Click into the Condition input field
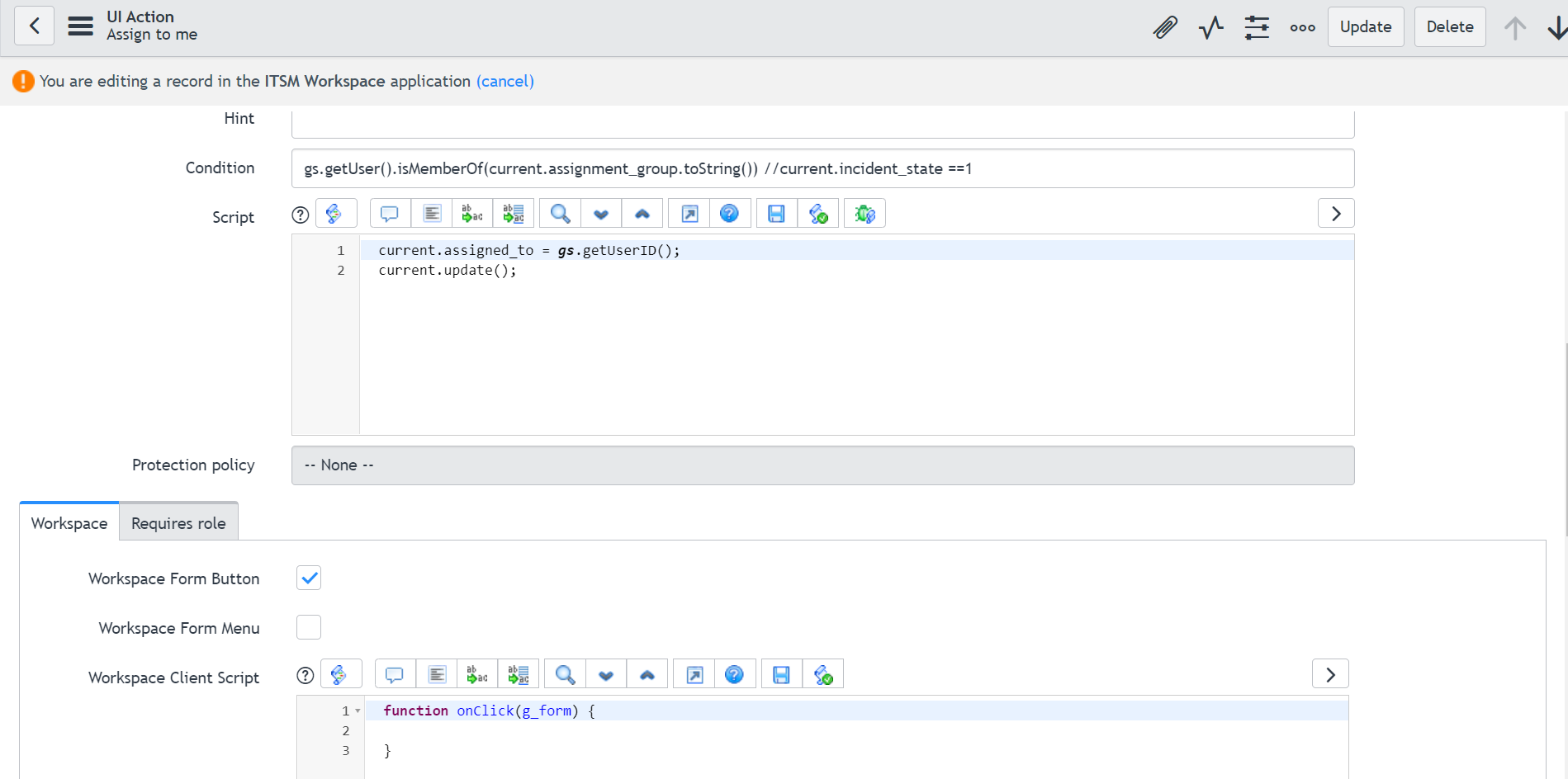 [822, 169]
